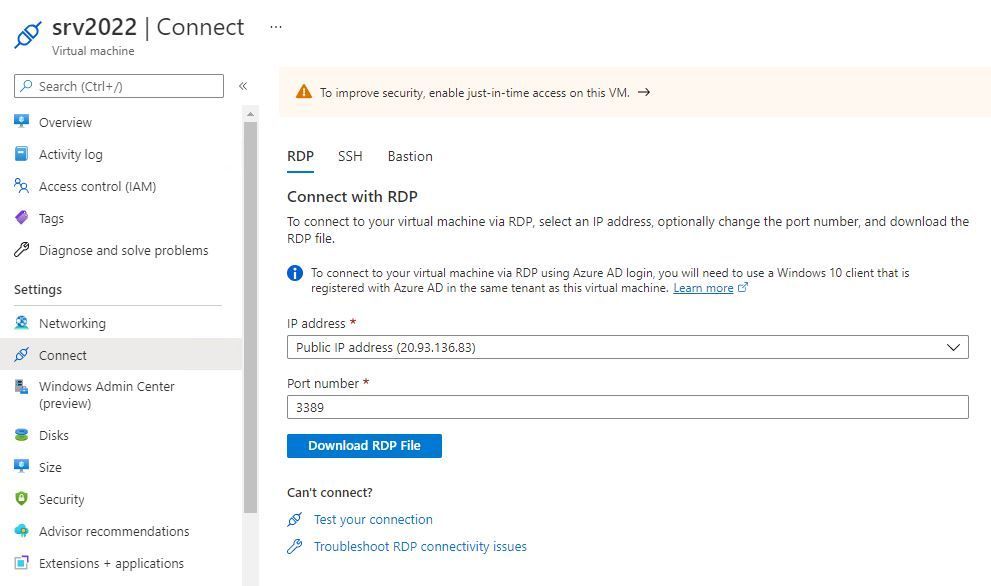Viewport: 991px width, 586px height.
Task: Click the Download RDP File button
Action: pos(364,446)
